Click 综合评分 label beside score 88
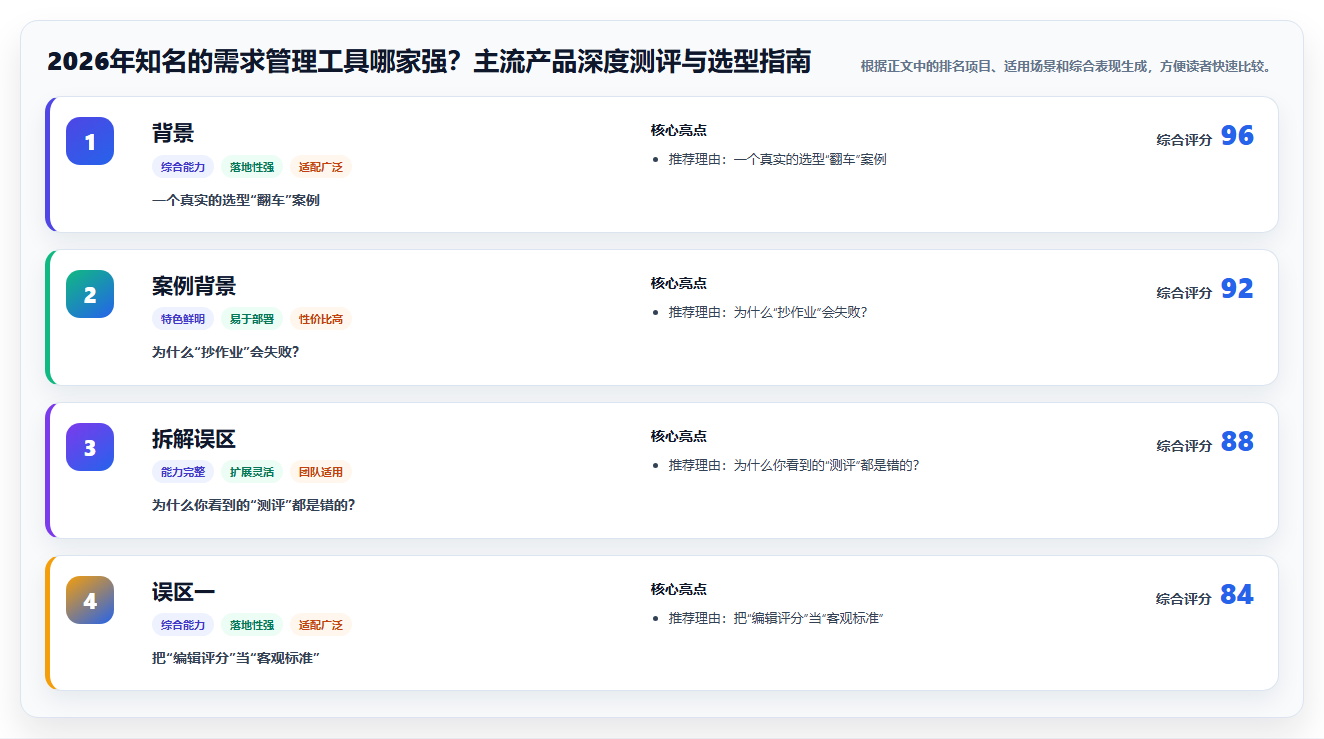Screen dimensions: 1324x739 [x=1184, y=446]
